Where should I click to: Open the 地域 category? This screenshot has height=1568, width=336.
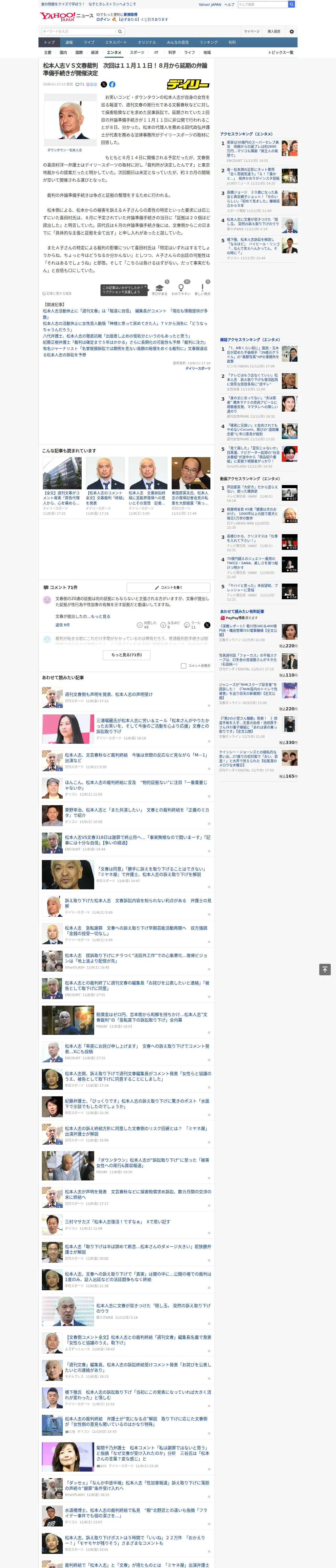pyautogui.click(x=207, y=52)
